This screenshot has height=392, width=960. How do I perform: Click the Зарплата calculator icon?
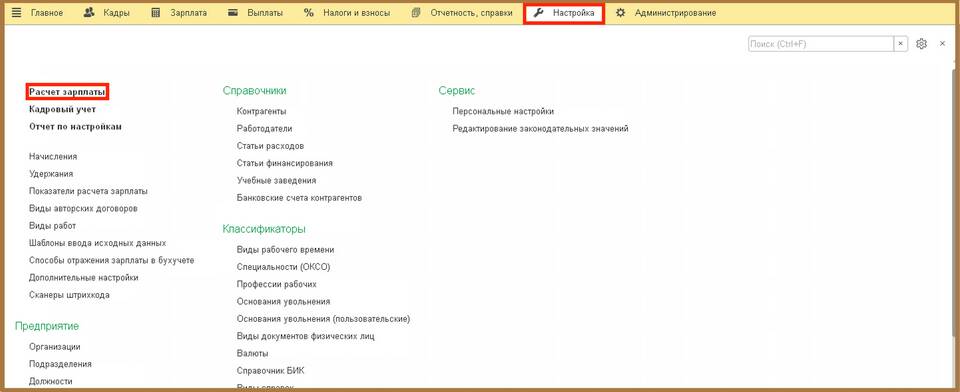156,13
